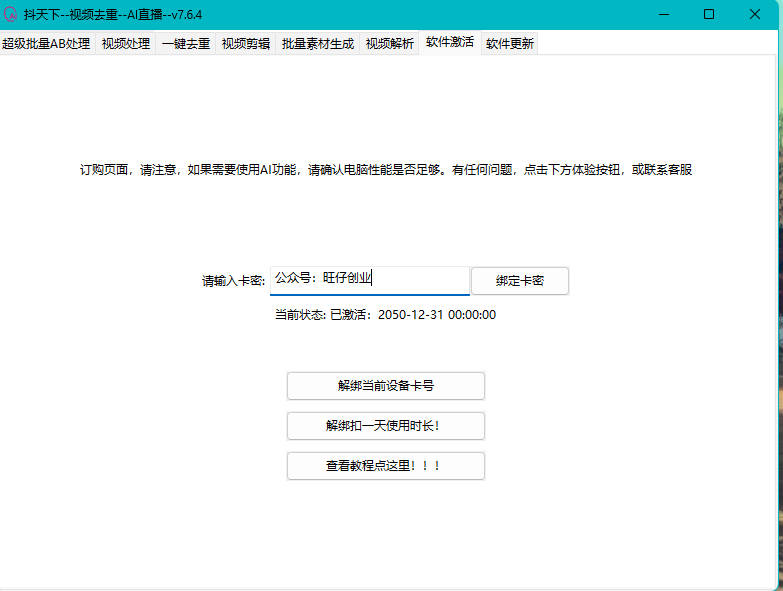This screenshot has width=783, height=591.
Task: Open the 软件更新 tab
Action: click(x=510, y=44)
